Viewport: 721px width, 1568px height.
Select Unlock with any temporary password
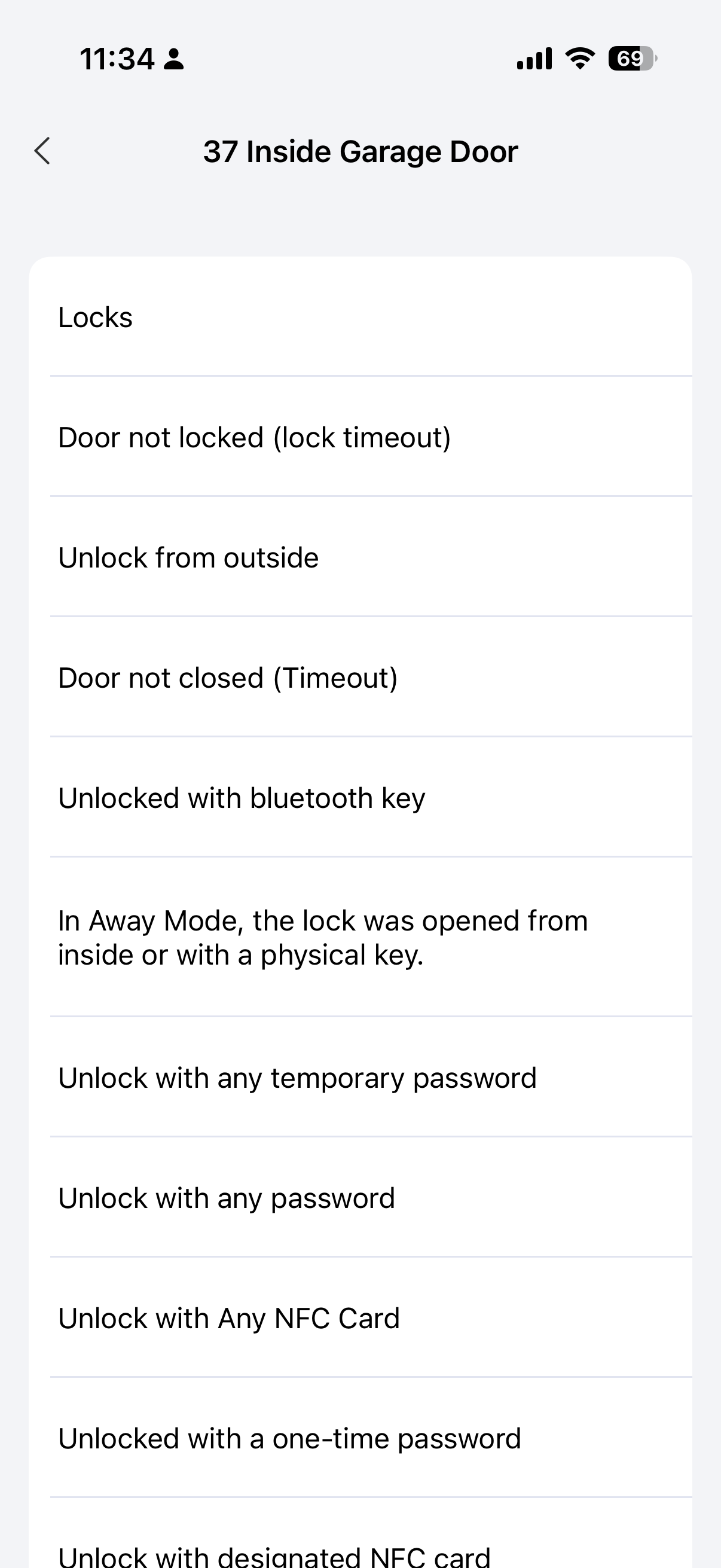point(360,1078)
